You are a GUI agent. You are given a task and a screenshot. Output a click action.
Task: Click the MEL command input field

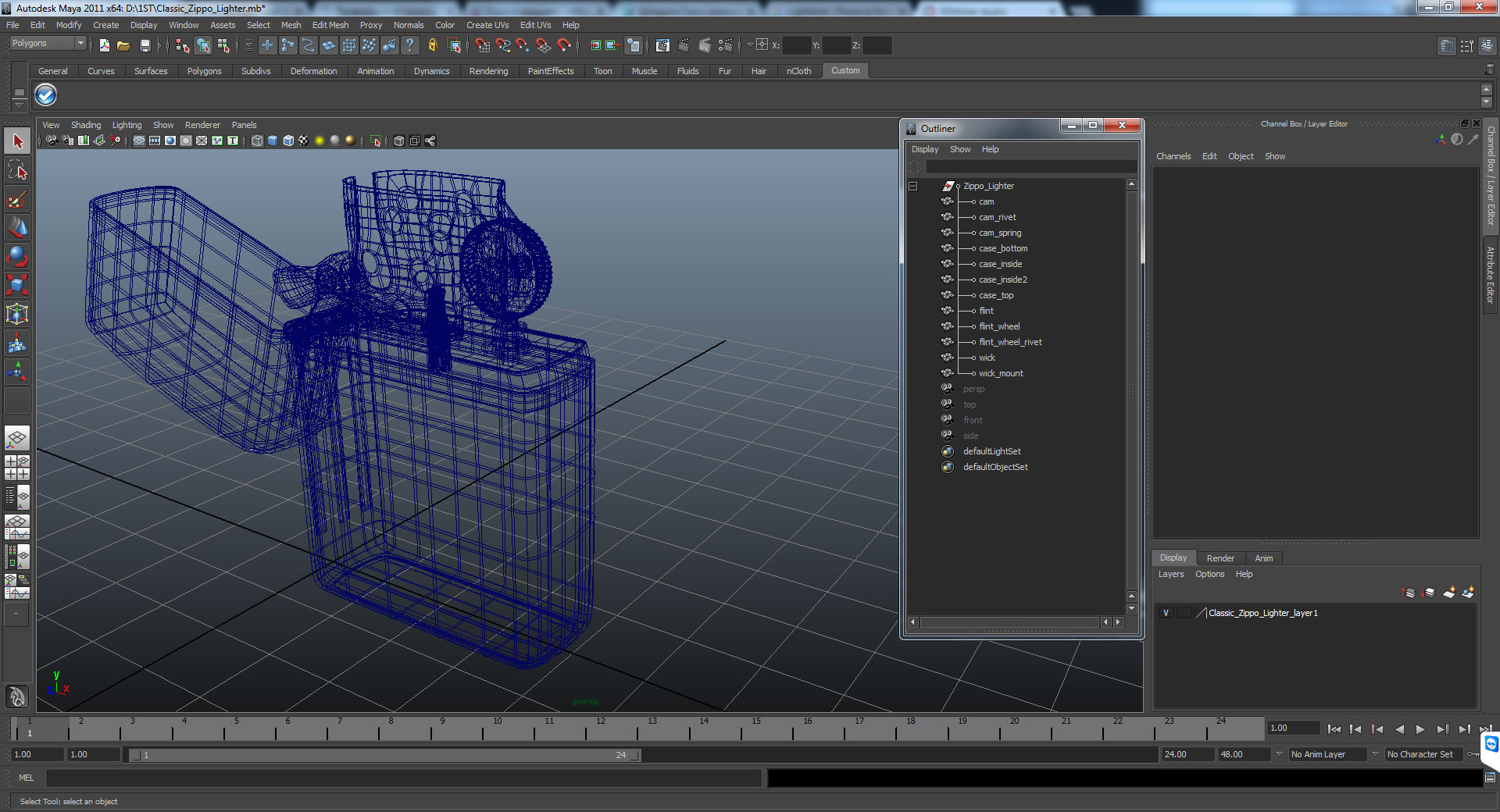coord(403,778)
